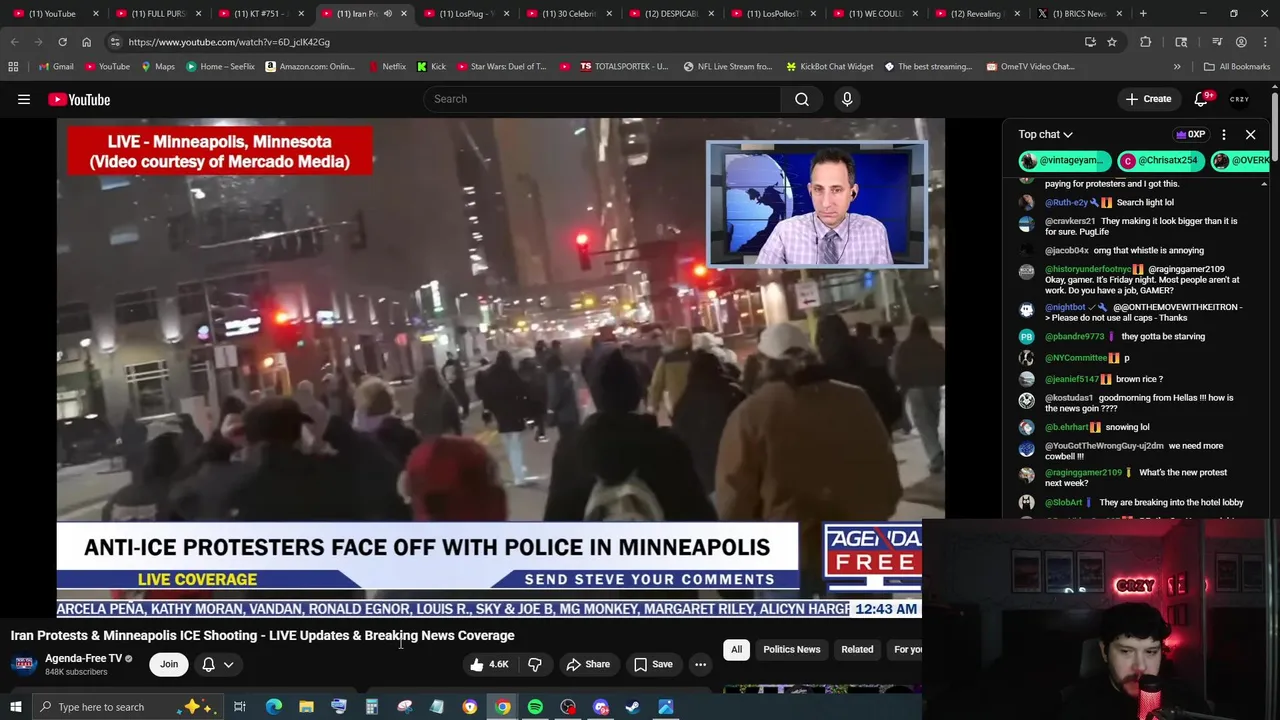1280x720 pixels.
Task: Open live chat options three-dot menu
Action: click(x=1223, y=134)
